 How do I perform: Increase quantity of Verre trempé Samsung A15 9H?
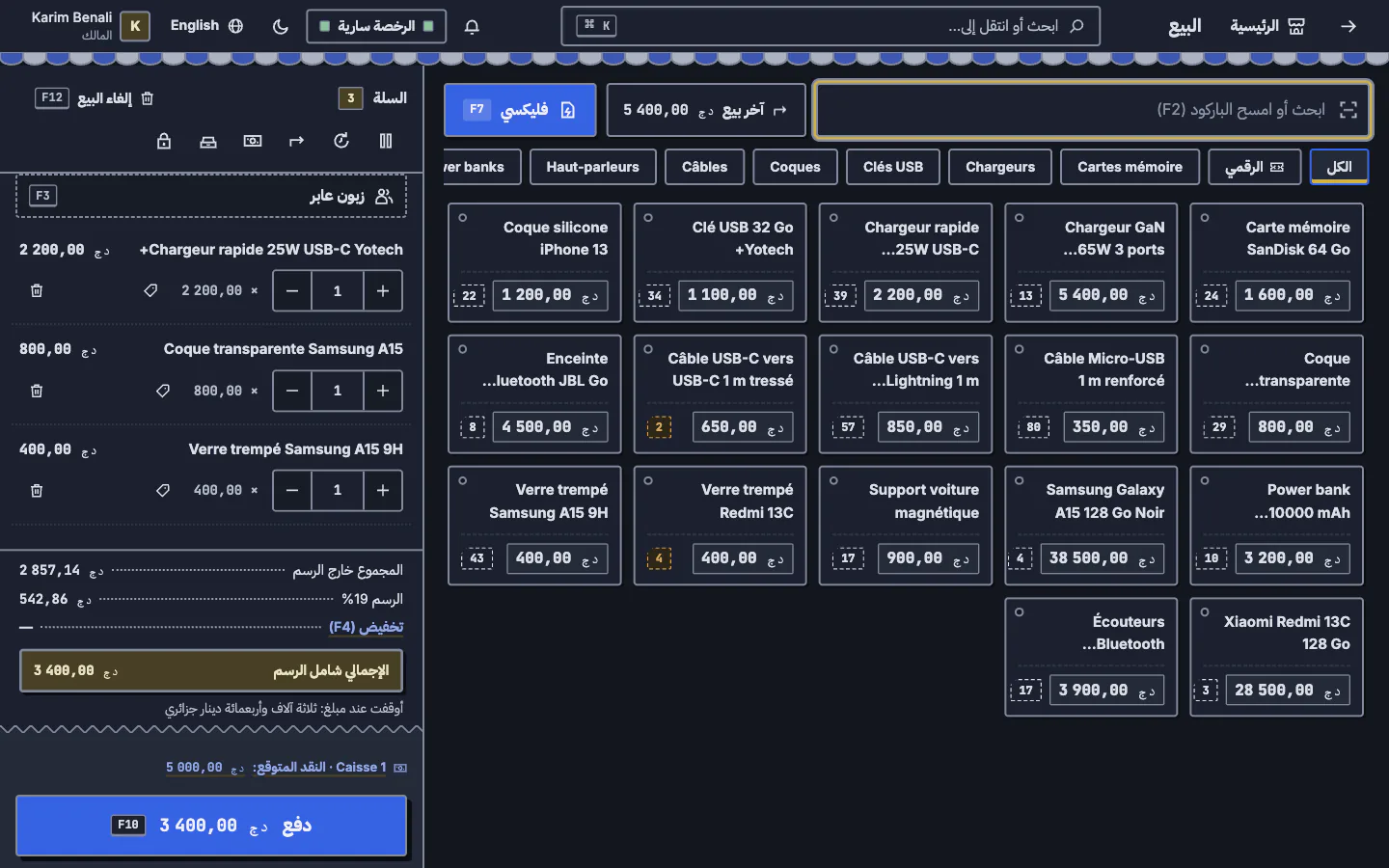[383, 491]
